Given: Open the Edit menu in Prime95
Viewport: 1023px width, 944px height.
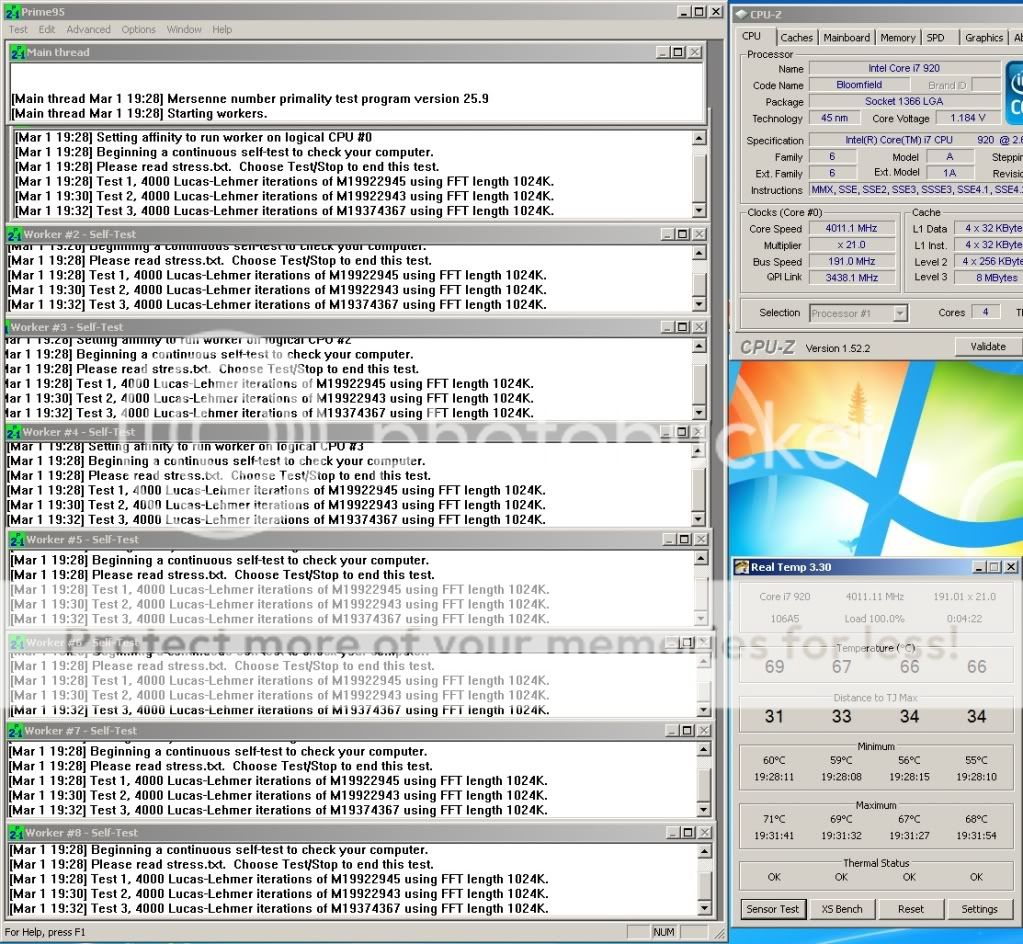Looking at the screenshot, I should coord(46,29).
